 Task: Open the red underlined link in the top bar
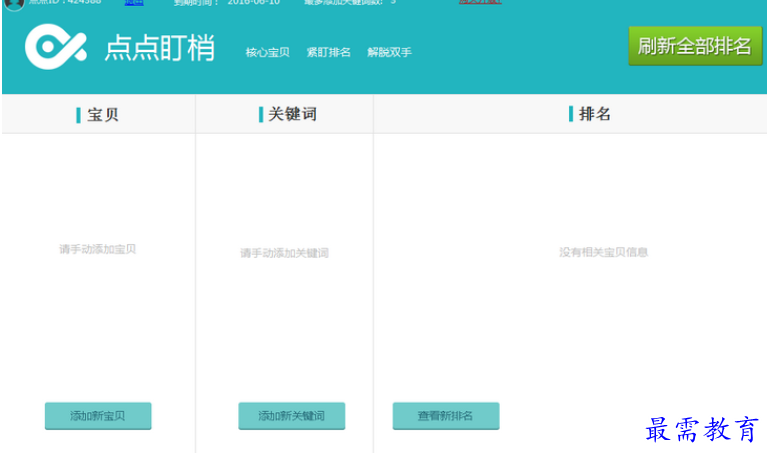pos(480,2)
